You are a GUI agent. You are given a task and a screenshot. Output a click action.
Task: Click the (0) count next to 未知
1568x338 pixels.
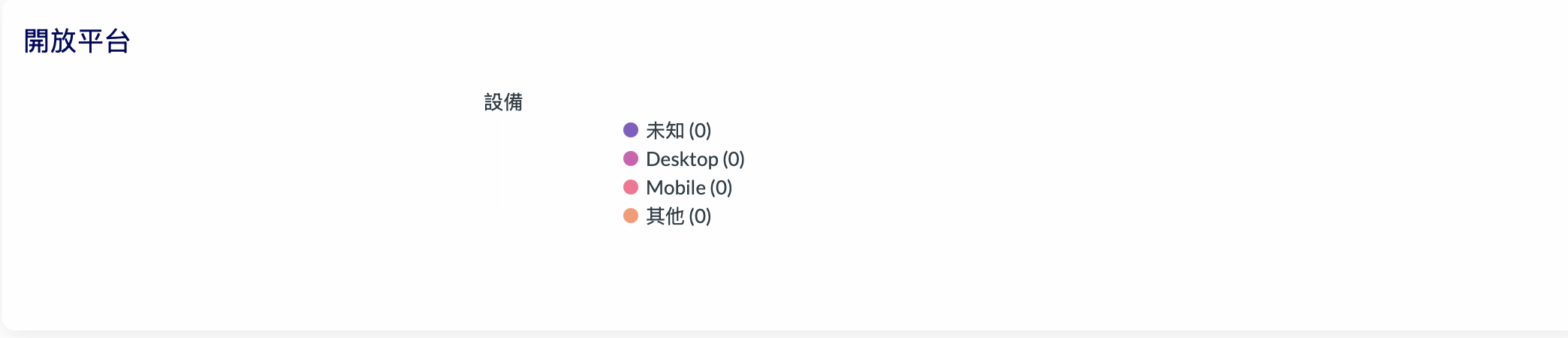pyautogui.click(x=700, y=131)
